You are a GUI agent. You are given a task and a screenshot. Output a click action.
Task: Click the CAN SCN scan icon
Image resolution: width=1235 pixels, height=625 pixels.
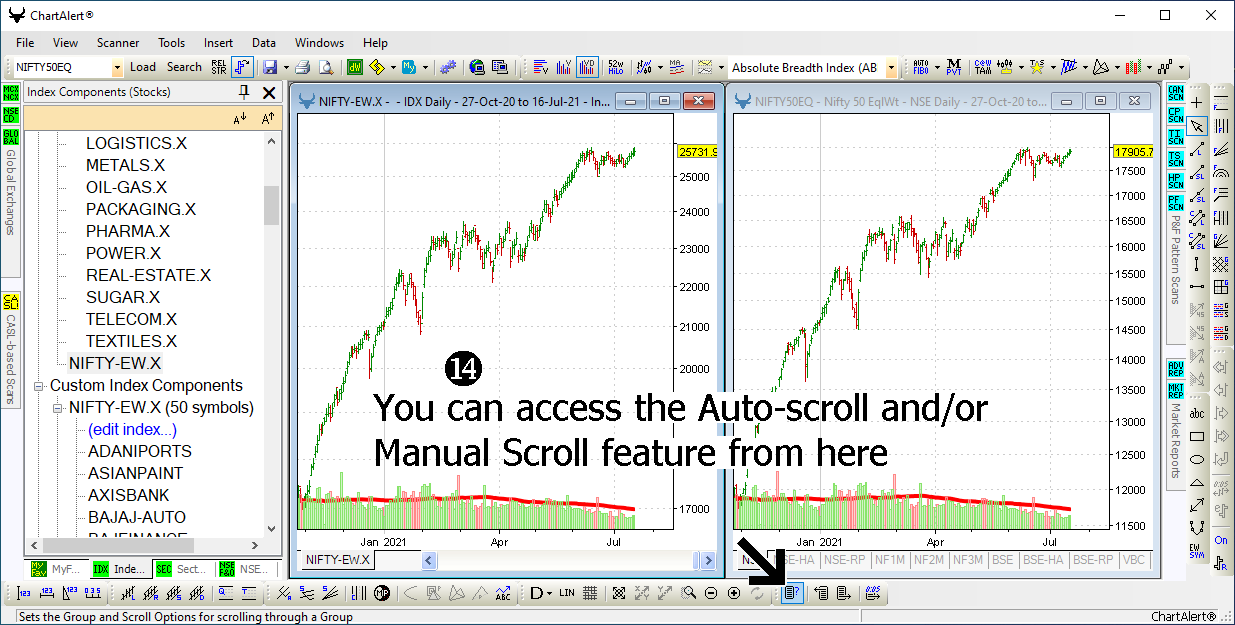tap(1175, 93)
